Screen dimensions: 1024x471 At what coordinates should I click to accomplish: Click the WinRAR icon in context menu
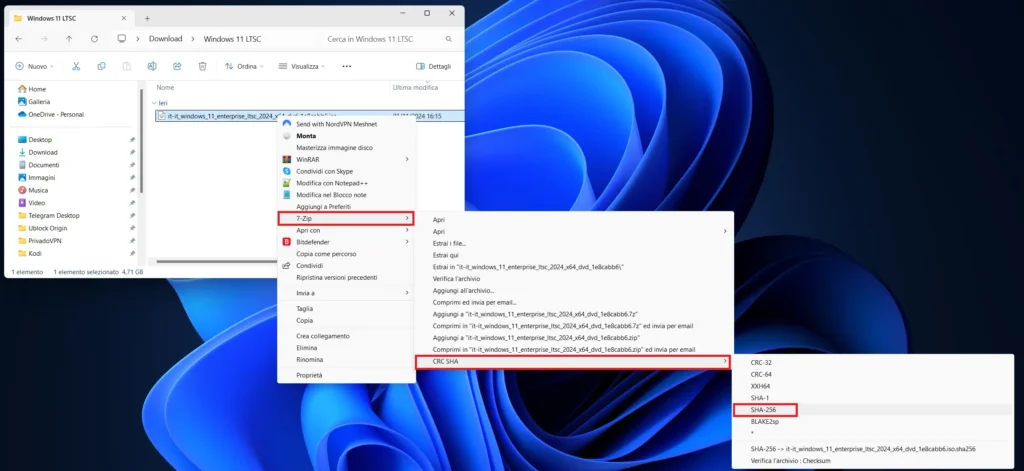pos(286,159)
